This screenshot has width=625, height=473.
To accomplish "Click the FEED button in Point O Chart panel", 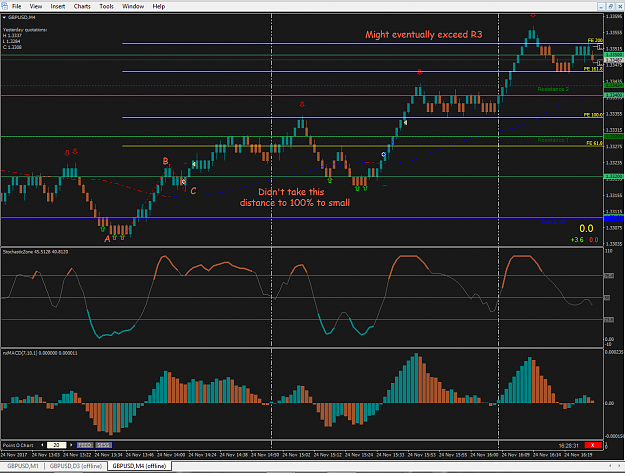I will (84, 445).
